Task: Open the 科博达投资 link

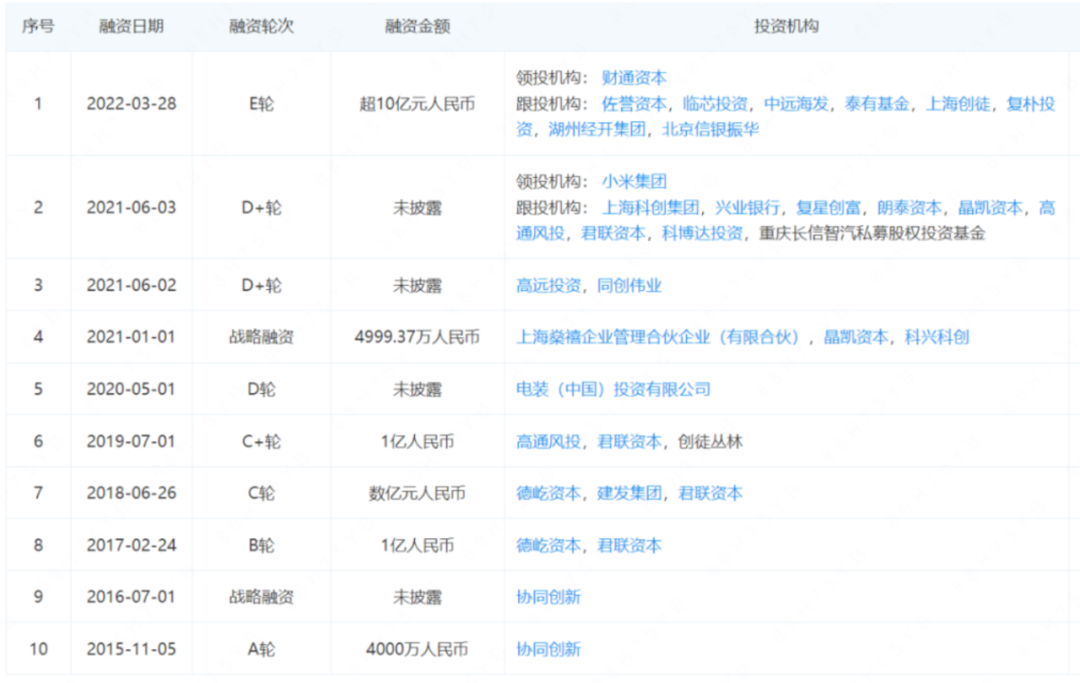Action: tap(703, 233)
